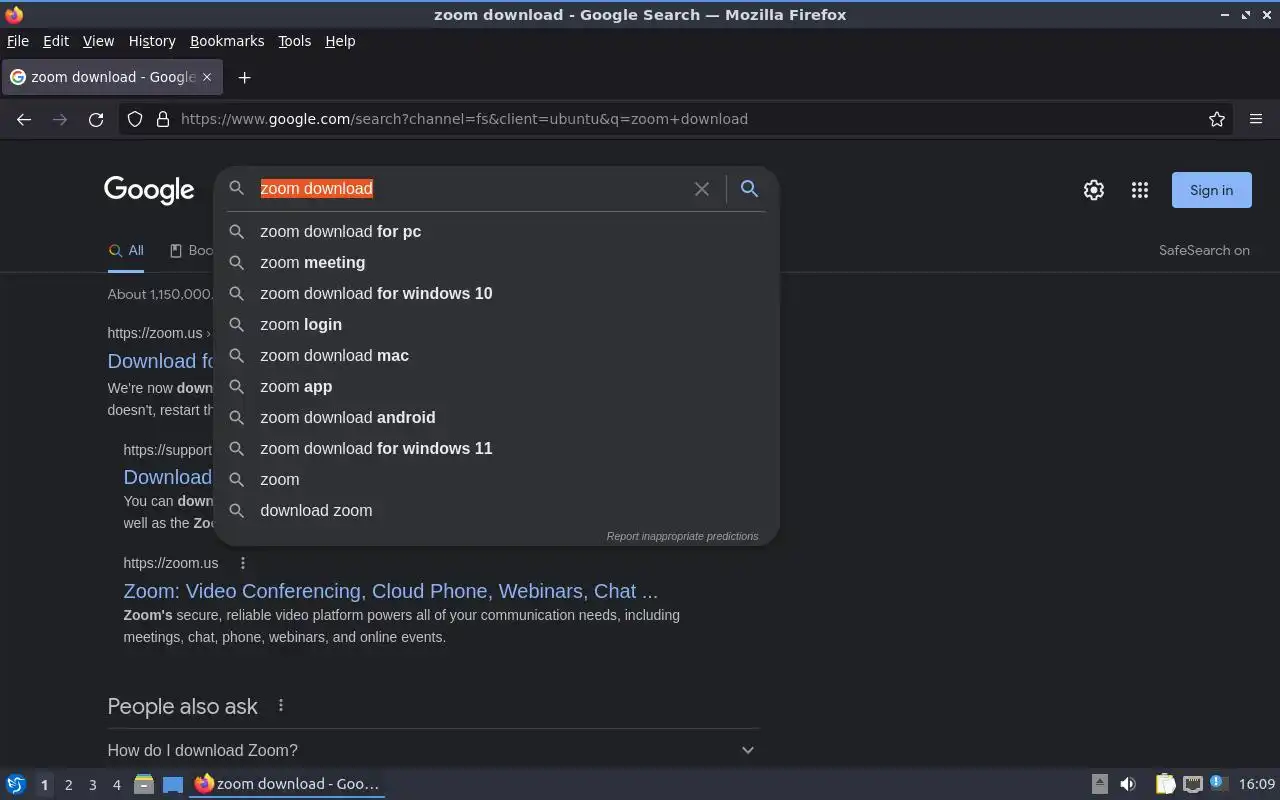
Task: Open the volume speaker tray icon
Action: [1127, 784]
